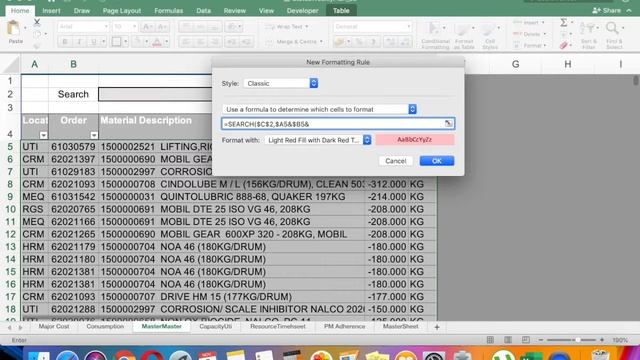
Task: Click the Clear eraser icon
Action: tap(564, 45)
